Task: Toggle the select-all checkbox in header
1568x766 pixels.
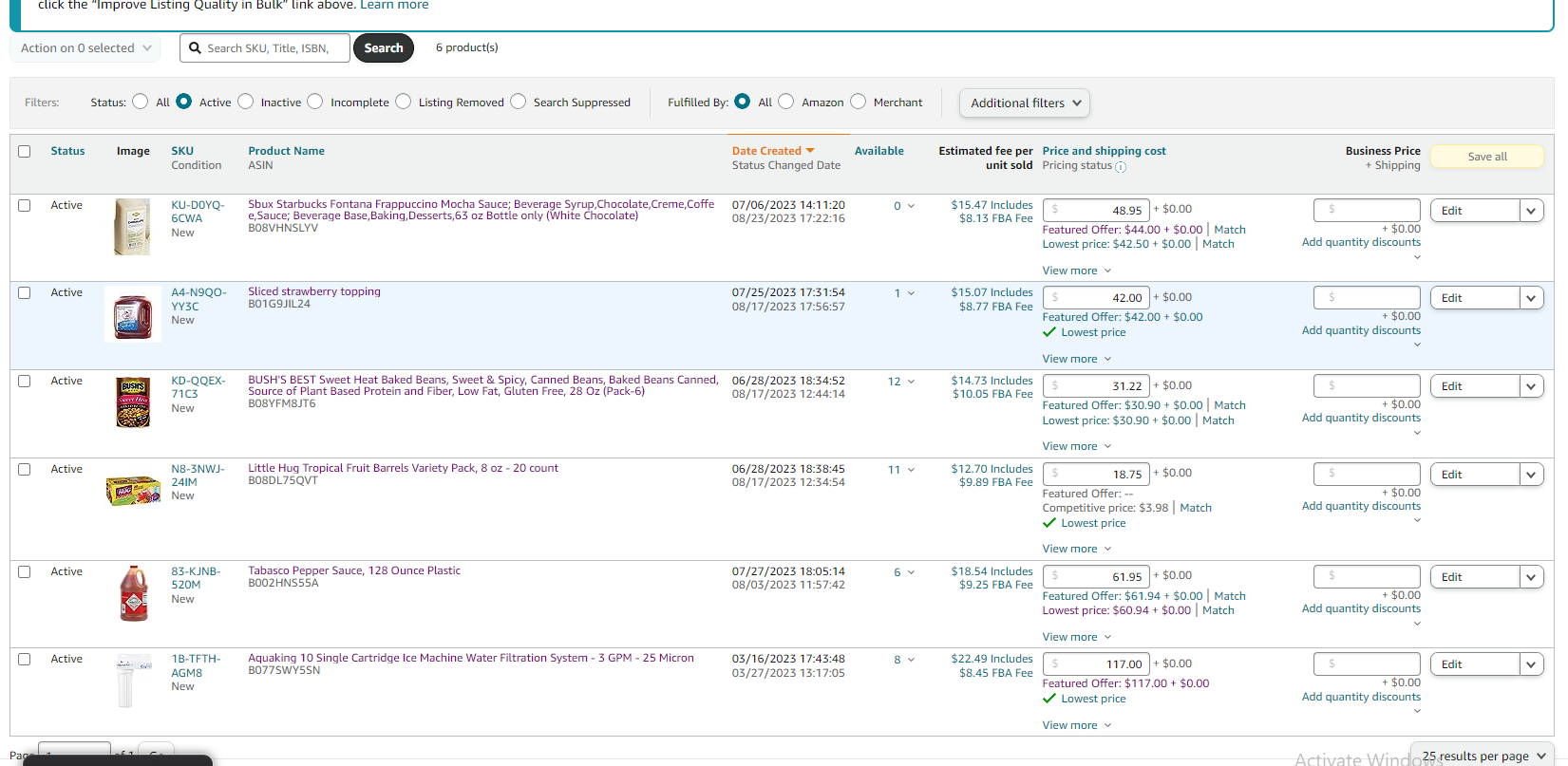Action: [x=25, y=152]
